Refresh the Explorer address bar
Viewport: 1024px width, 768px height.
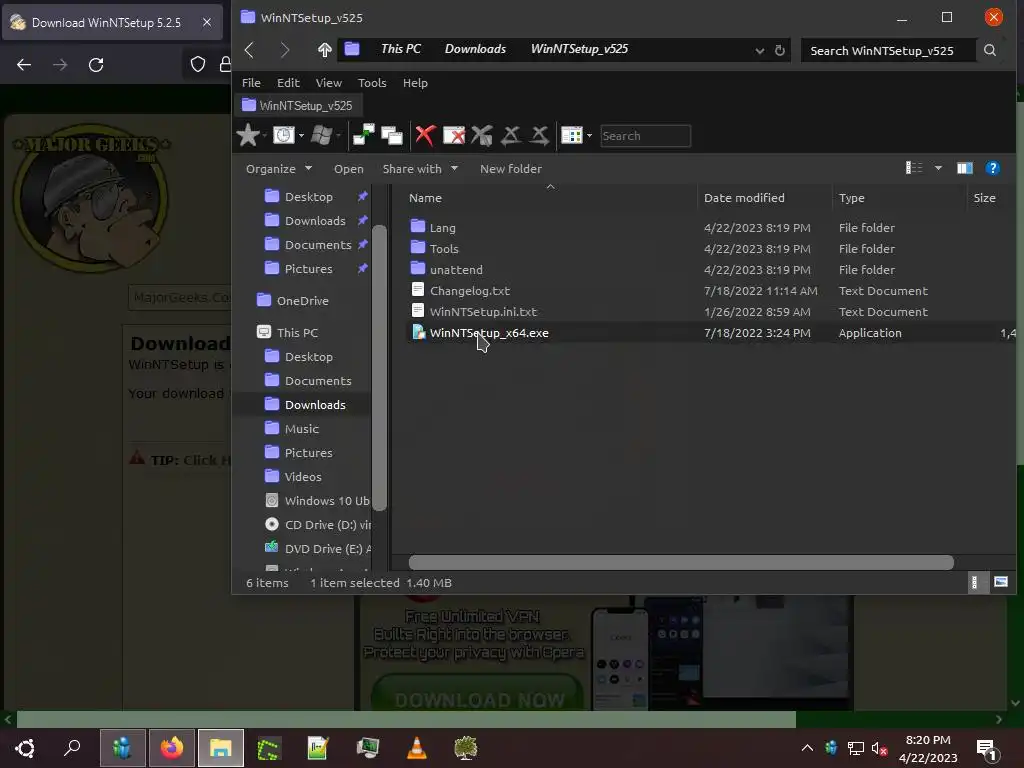780,50
